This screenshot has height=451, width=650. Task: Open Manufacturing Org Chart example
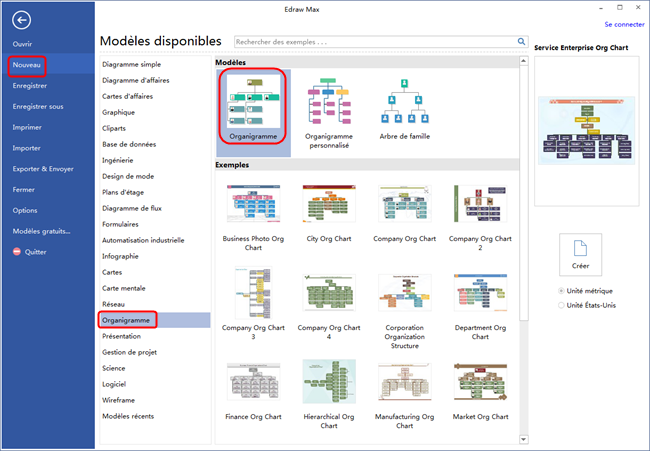click(x=405, y=382)
